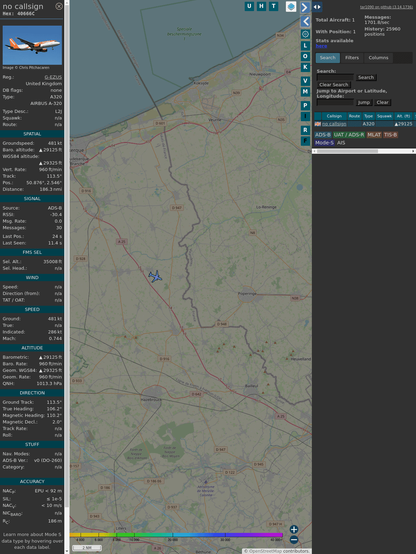Open the G-EZUS registration link
The height and width of the screenshot is (554, 416).
click(x=53, y=77)
